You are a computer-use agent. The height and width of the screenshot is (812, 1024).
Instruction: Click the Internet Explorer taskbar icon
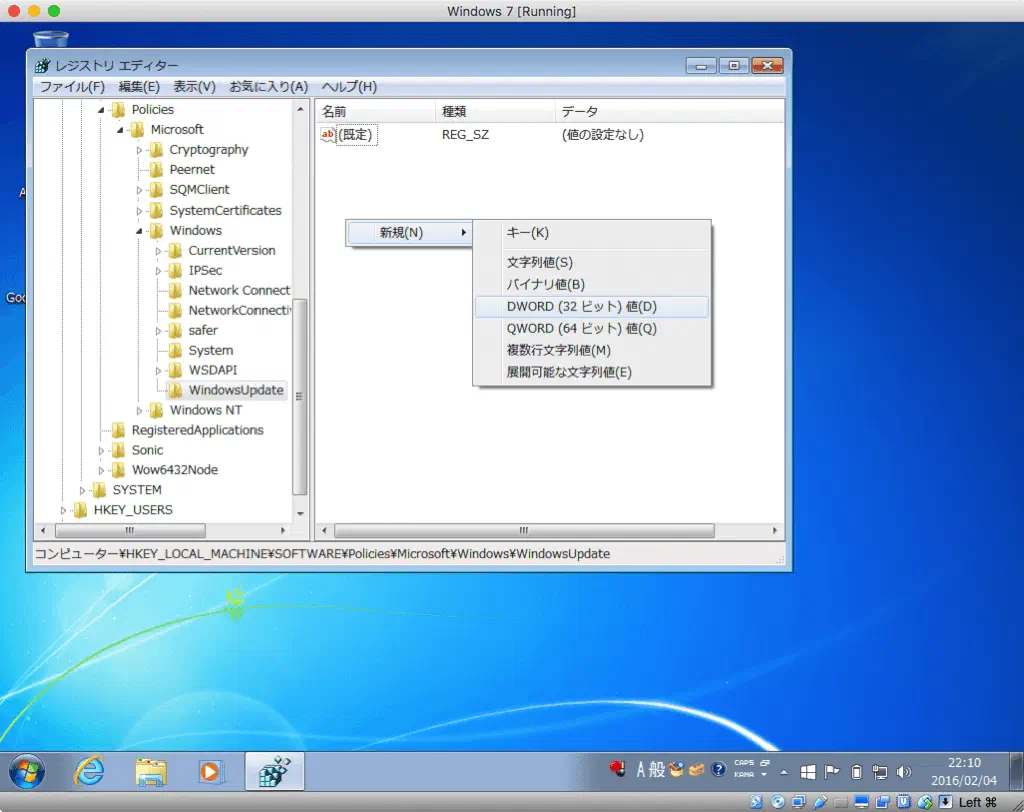pos(90,771)
